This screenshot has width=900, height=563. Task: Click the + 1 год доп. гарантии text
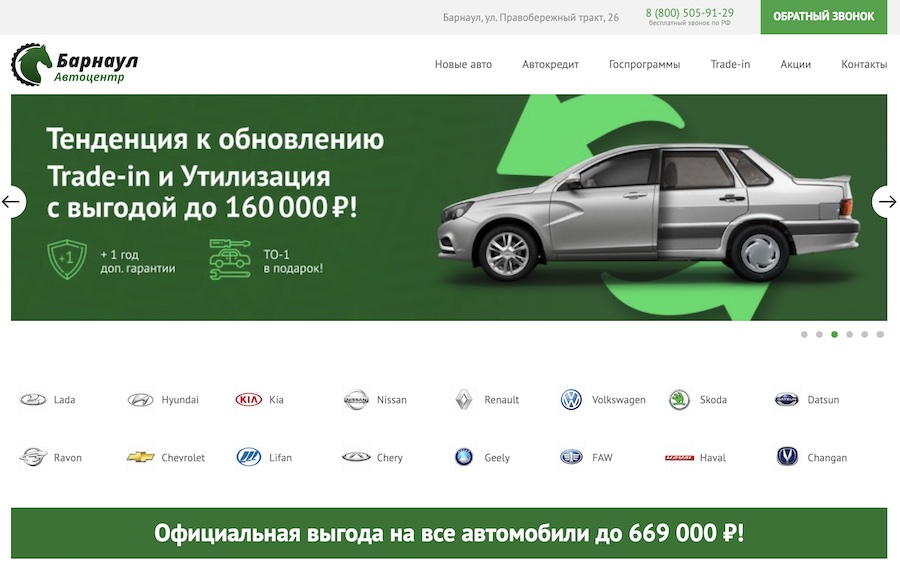(138, 261)
